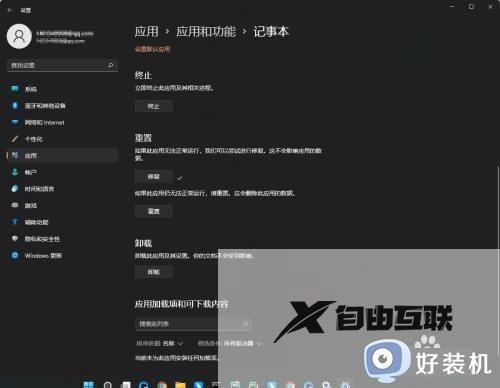The image size is (500, 388).
Task: Open the Windows Start button on taskbar
Action: pos(89,384)
